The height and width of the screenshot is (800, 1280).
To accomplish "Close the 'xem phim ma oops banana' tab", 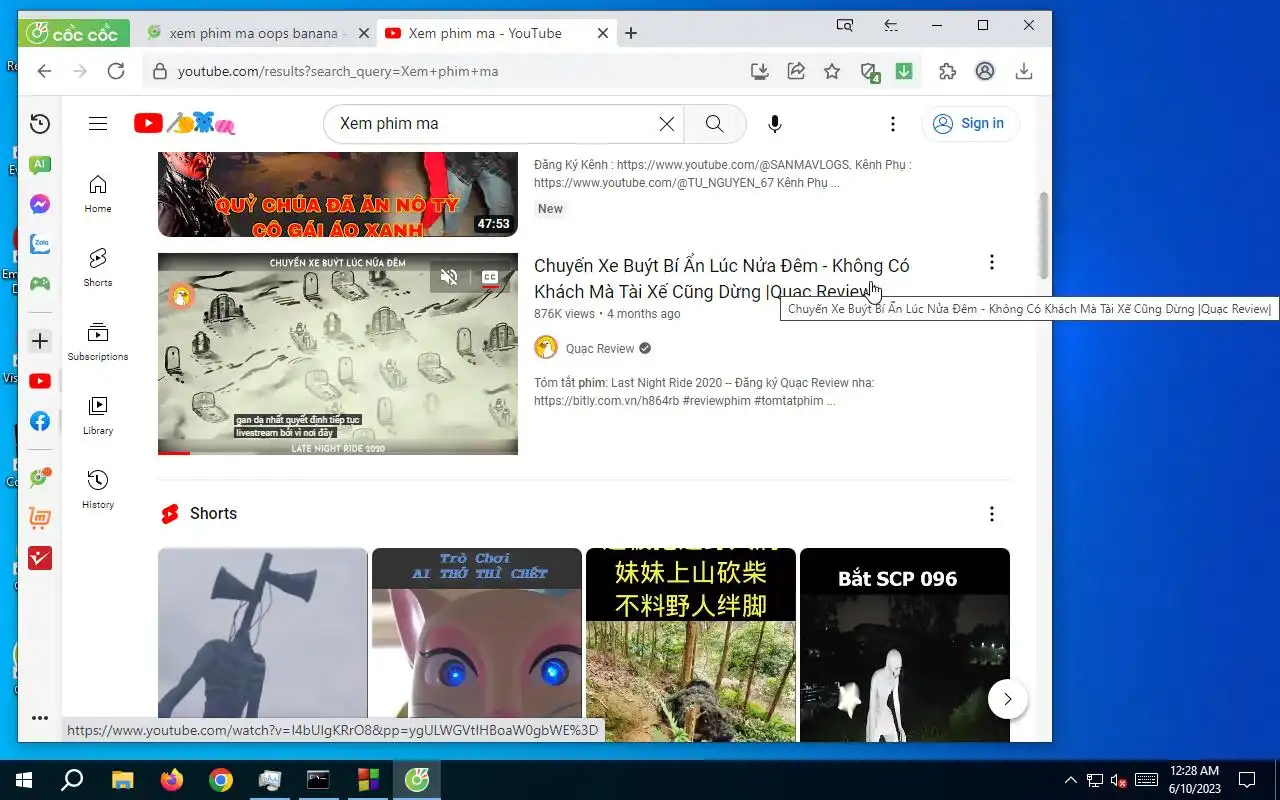I will 364,33.
